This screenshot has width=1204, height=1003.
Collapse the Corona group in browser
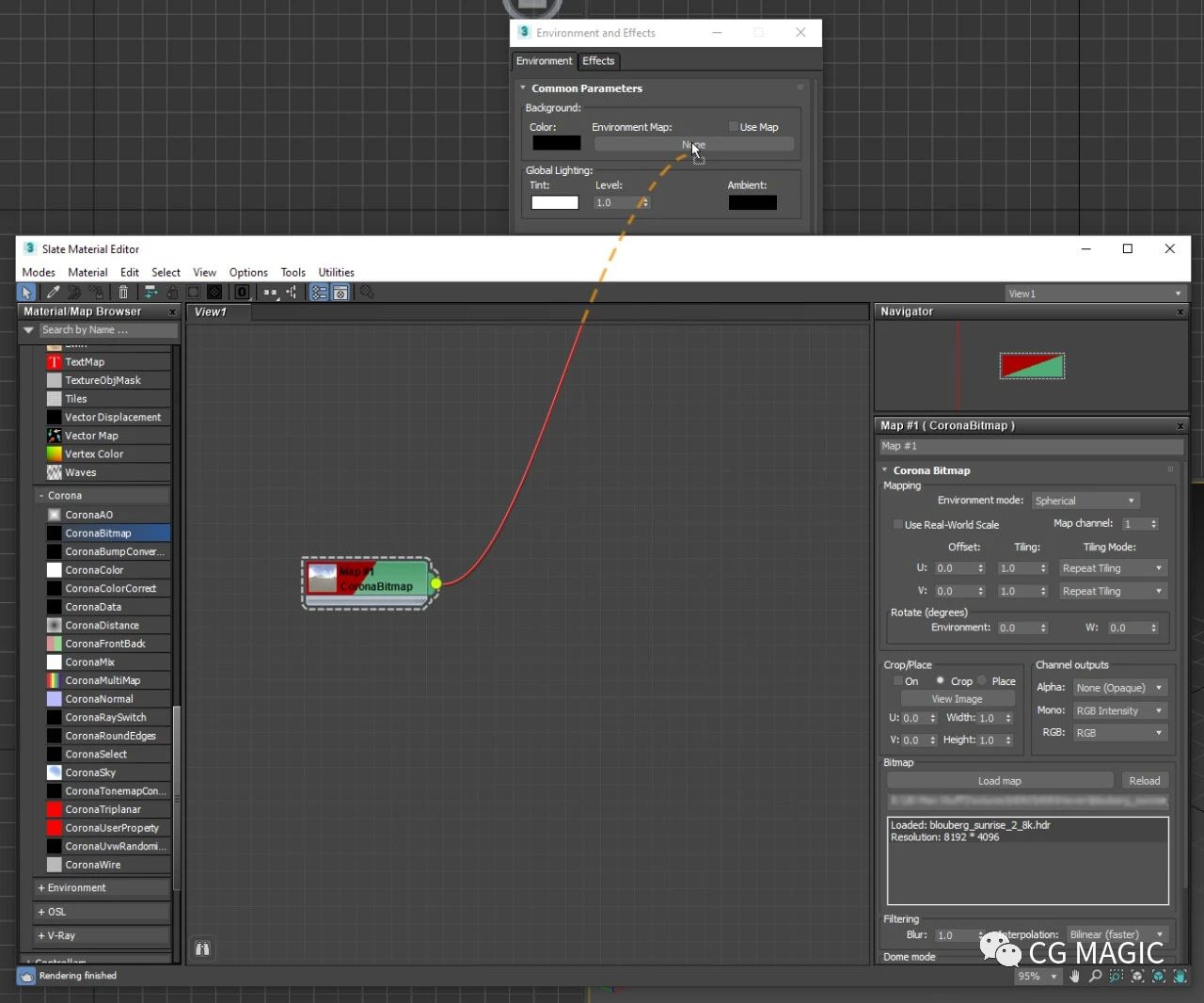[41, 495]
